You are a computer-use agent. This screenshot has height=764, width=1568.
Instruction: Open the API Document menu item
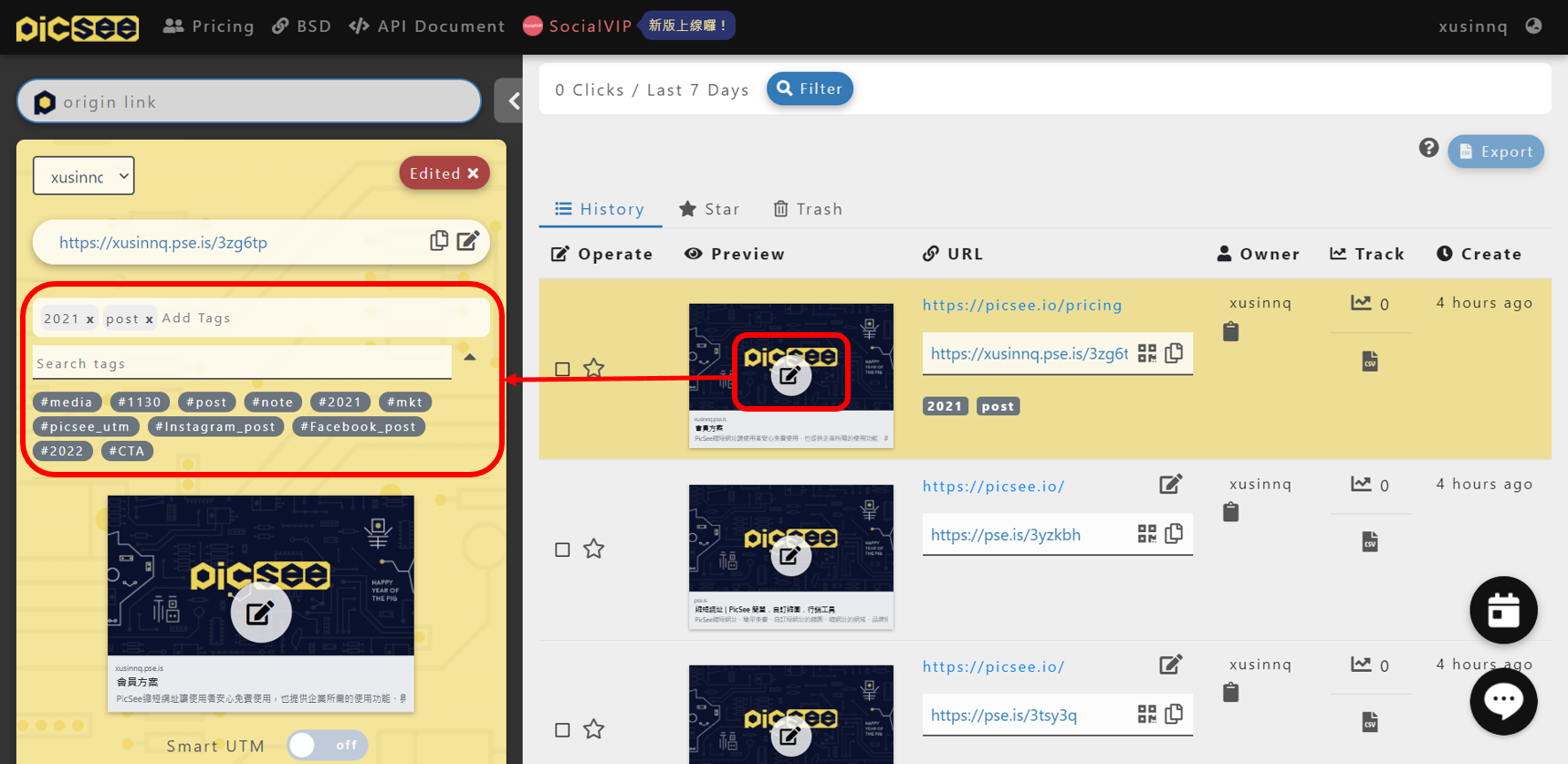[x=427, y=26]
